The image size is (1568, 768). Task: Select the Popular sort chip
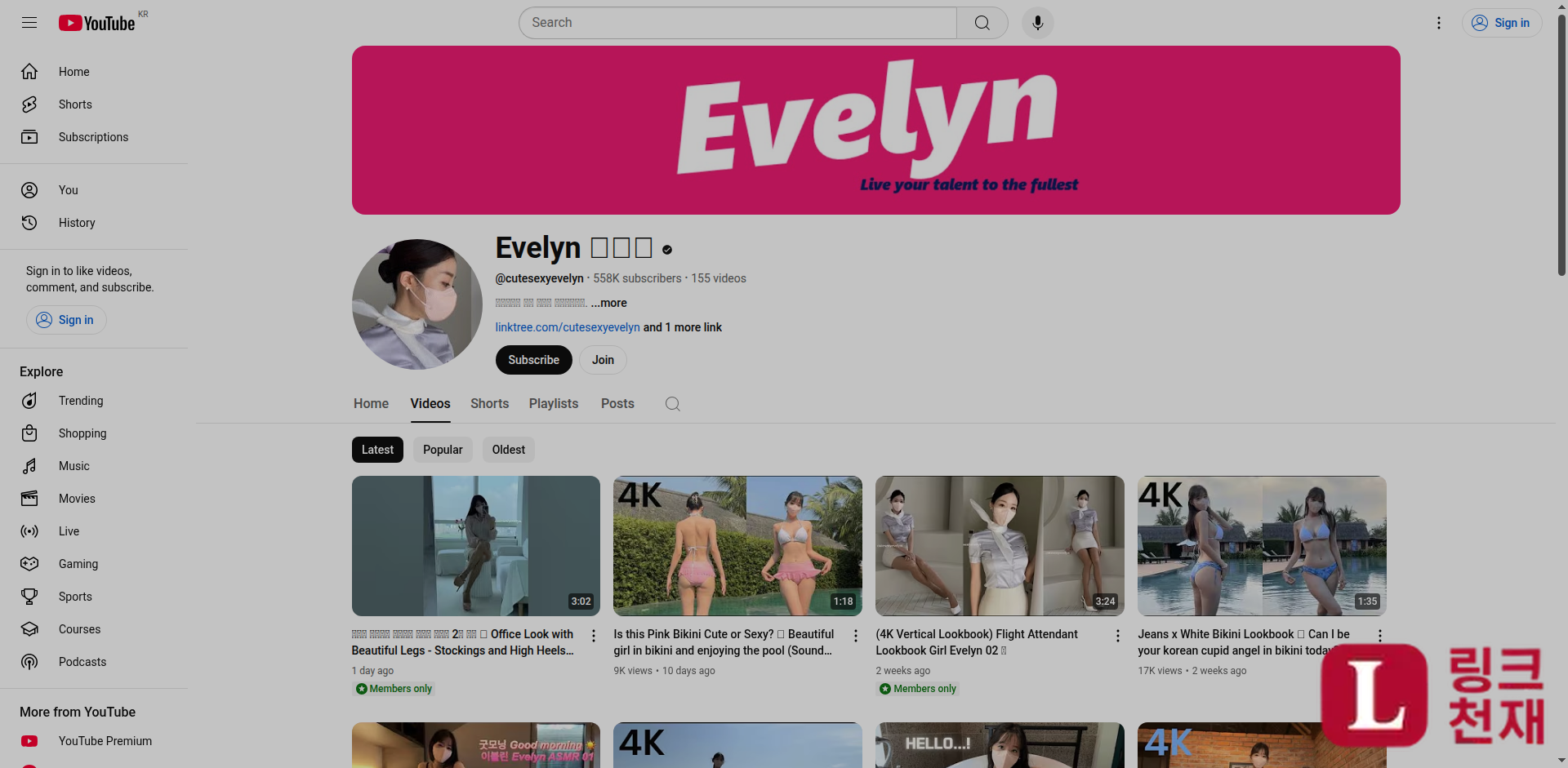click(443, 450)
